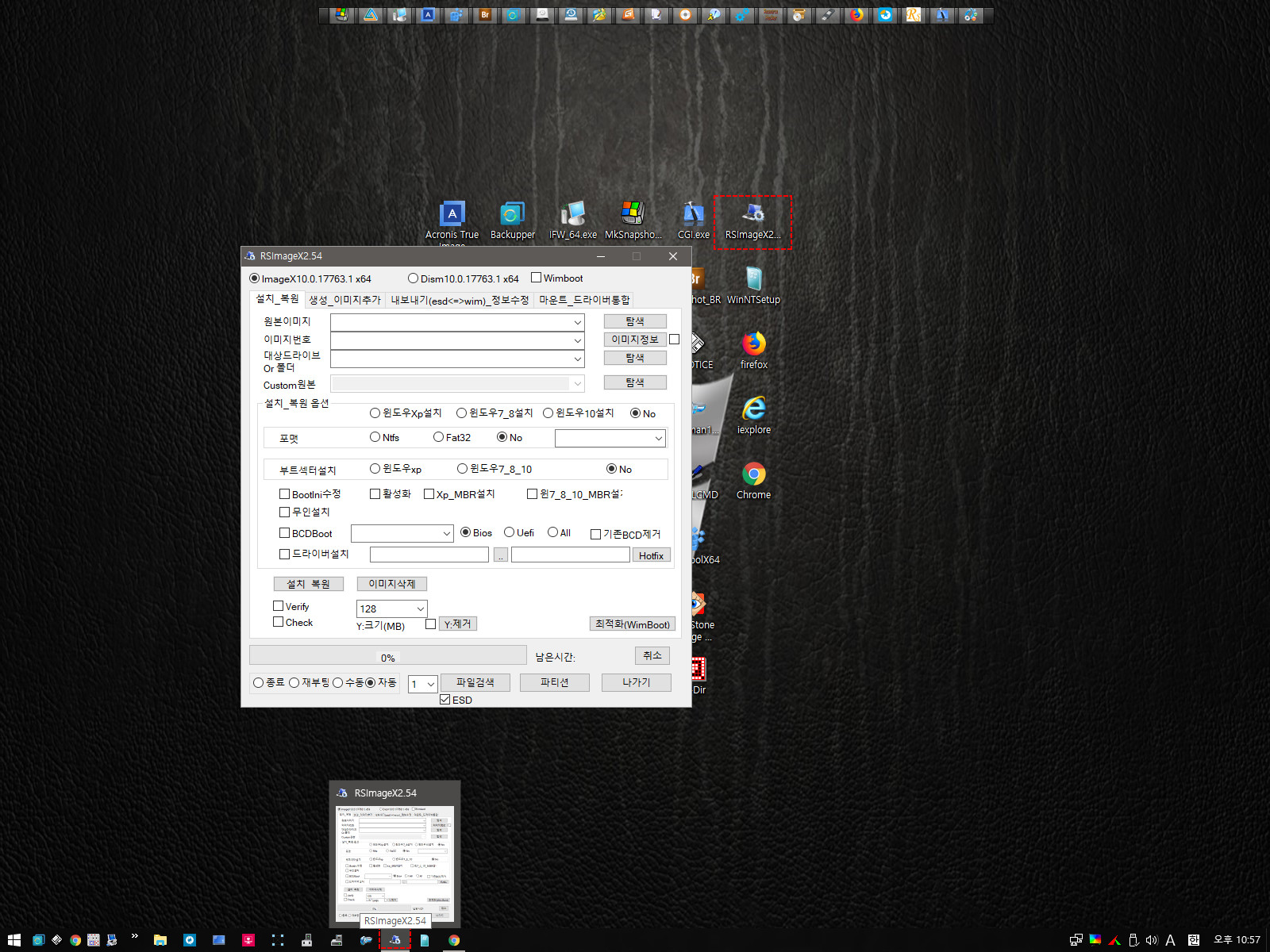Click taskbar overflow chevron
The height and width of the screenshot is (952, 1270).
(135, 937)
